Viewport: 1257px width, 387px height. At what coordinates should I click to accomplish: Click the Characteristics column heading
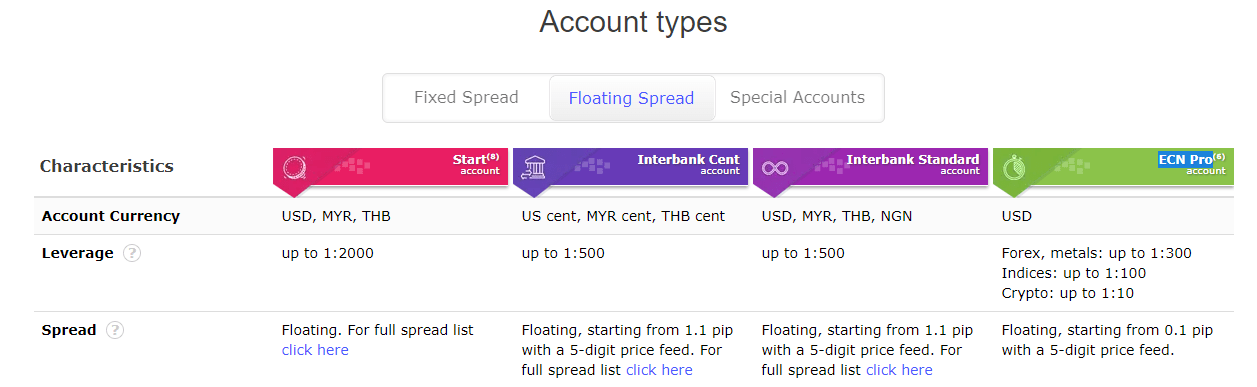click(107, 166)
